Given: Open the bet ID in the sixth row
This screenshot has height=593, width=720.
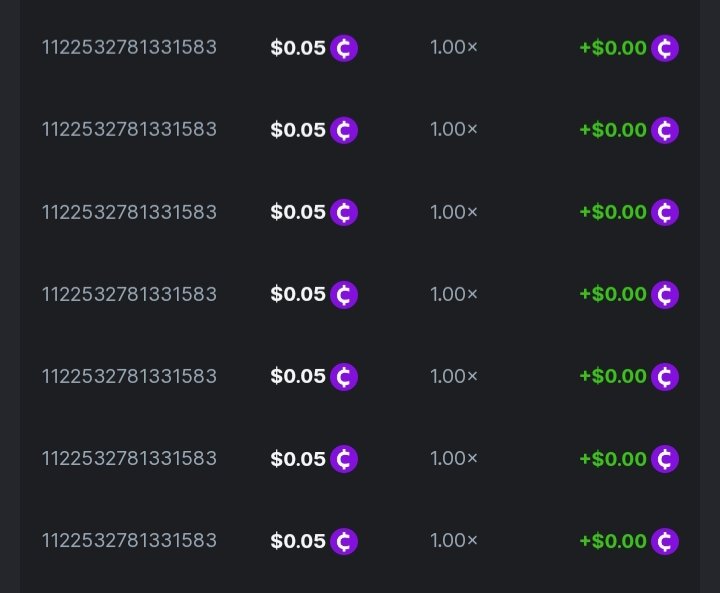Looking at the screenshot, I should click(129, 458).
